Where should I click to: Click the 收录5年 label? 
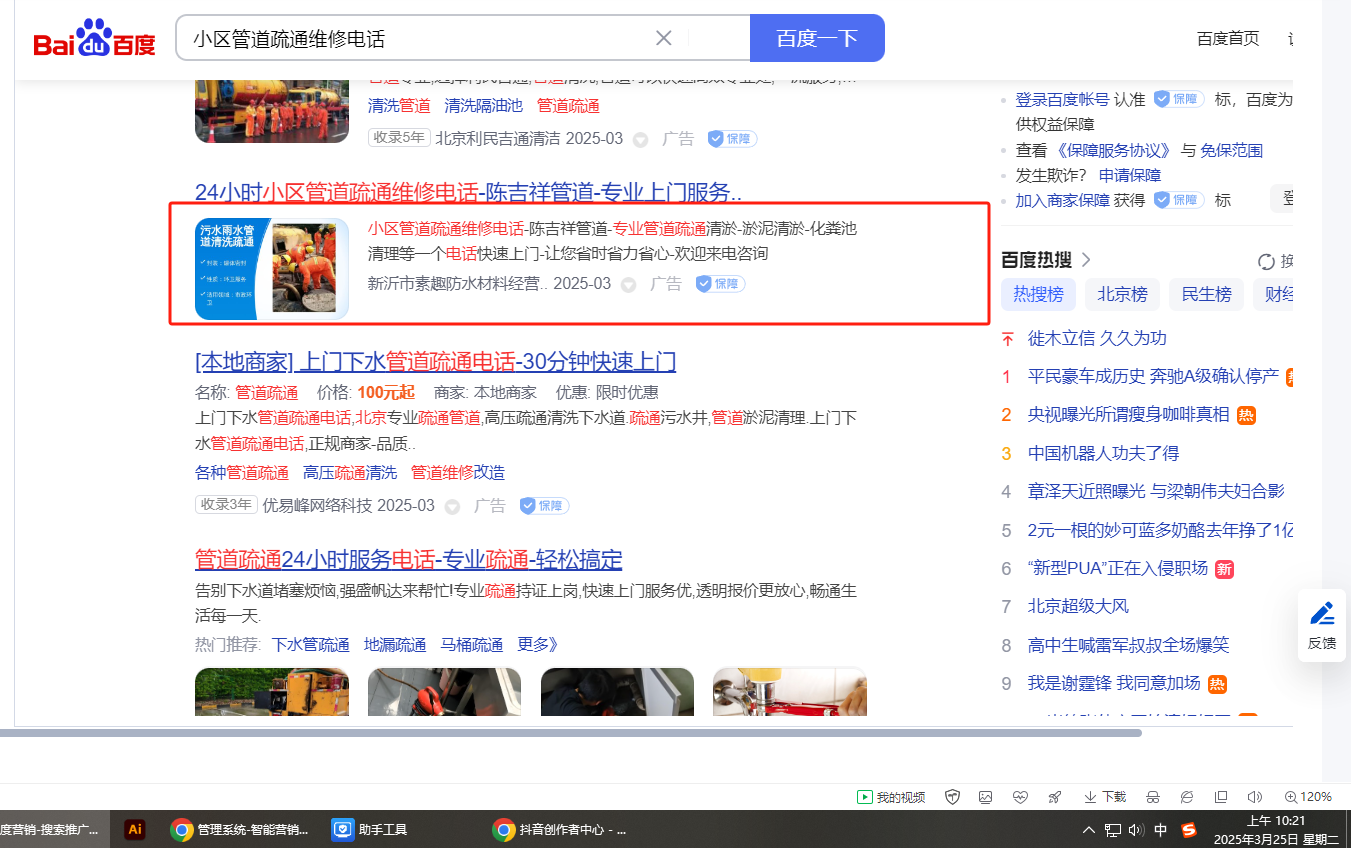[399, 138]
